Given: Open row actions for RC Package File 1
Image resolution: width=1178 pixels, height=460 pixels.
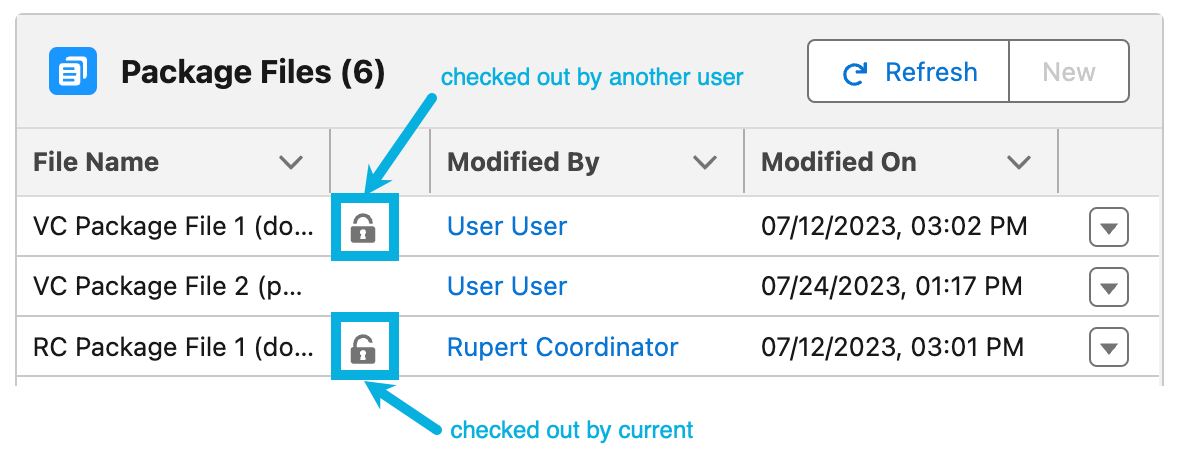Looking at the screenshot, I should coord(1108,348).
